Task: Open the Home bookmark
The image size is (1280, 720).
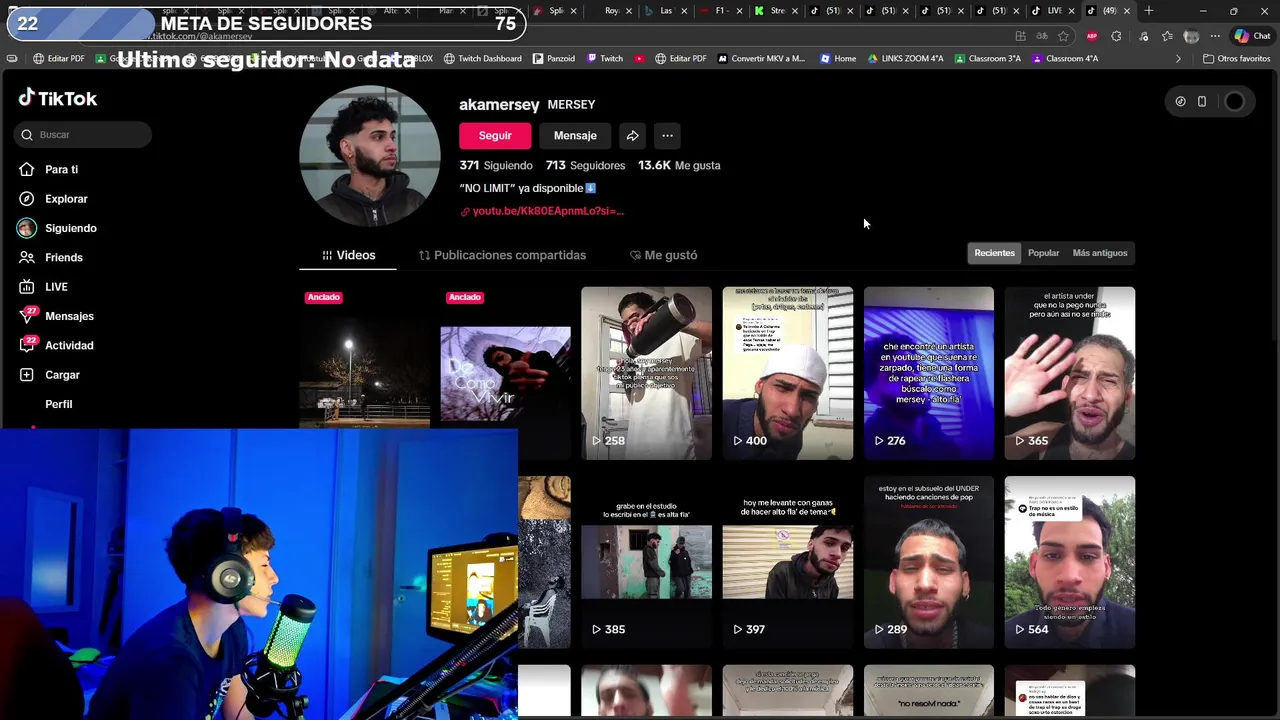Action: click(838, 59)
